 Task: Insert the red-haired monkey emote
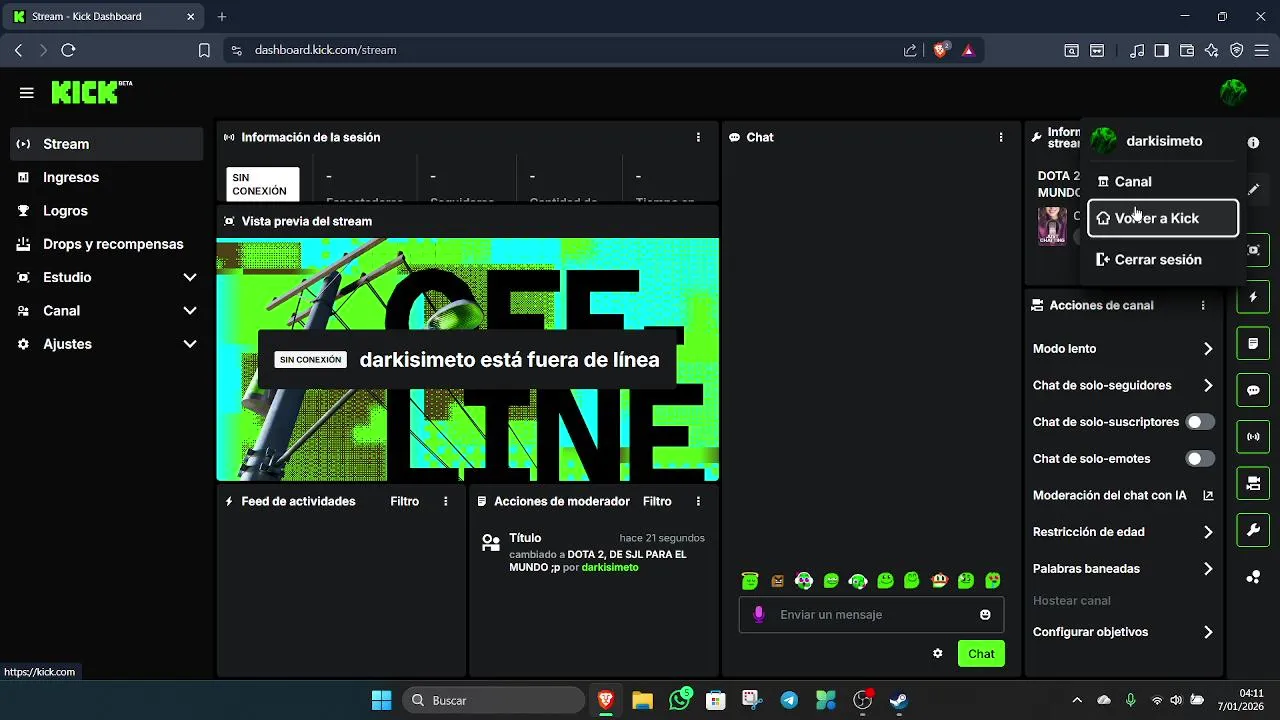(939, 580)
